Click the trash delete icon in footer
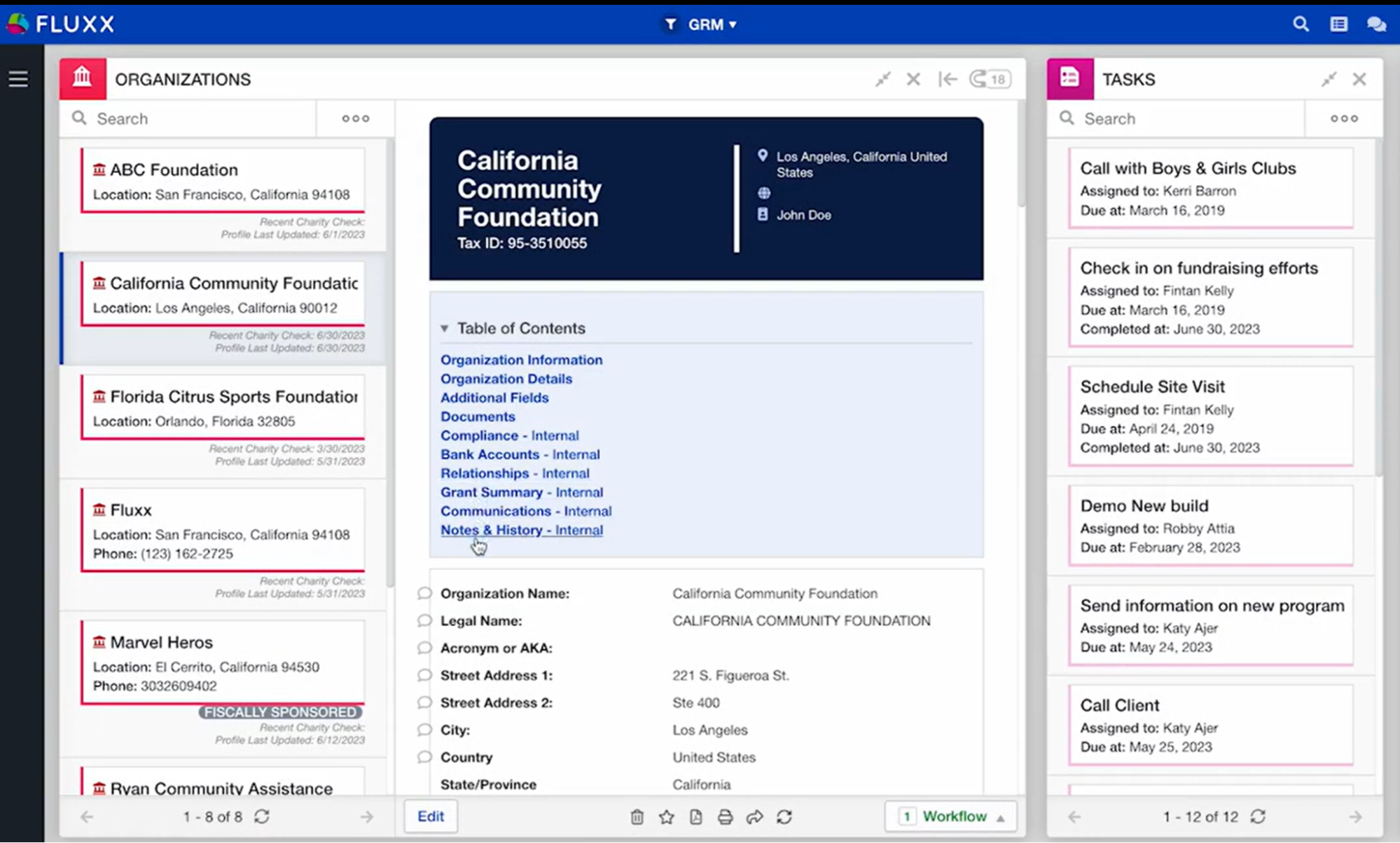The width and height of the screenshot is (1400, 843). (637, 817)
